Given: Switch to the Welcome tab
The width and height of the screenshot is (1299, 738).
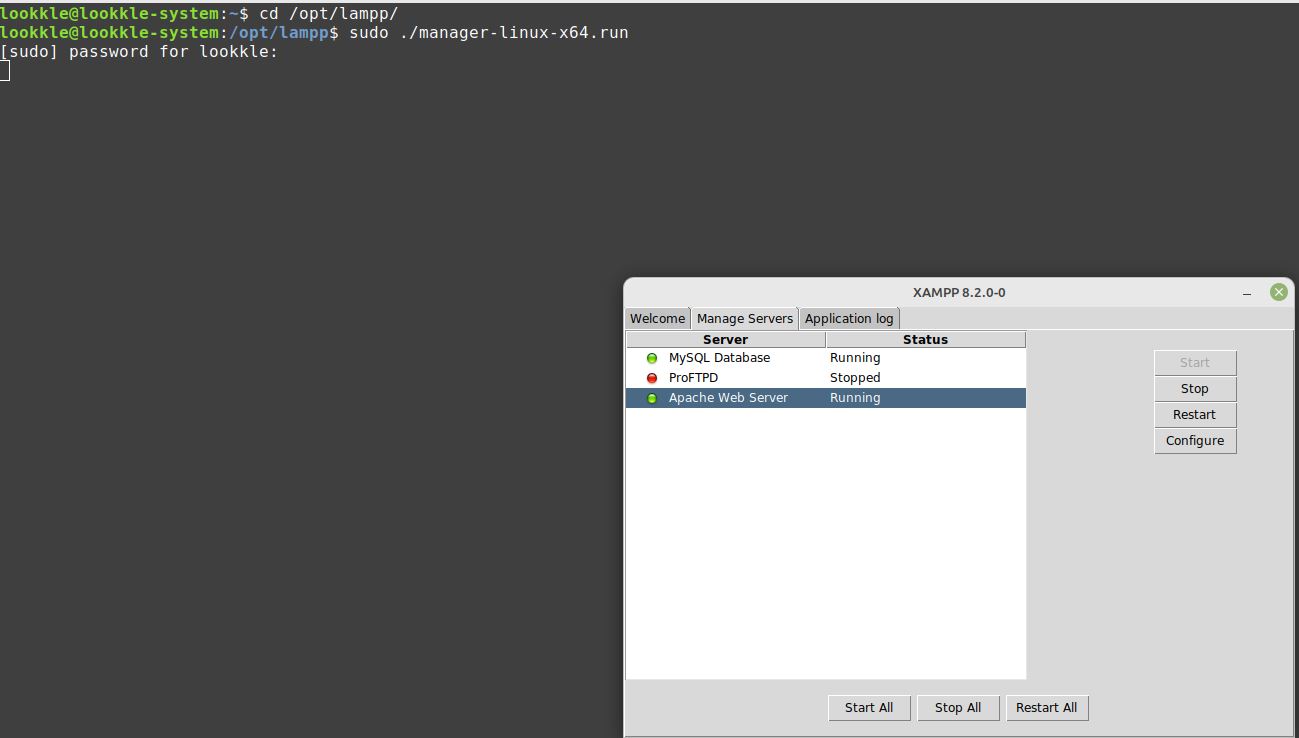Looking at the screenshot, I should 657,318.
